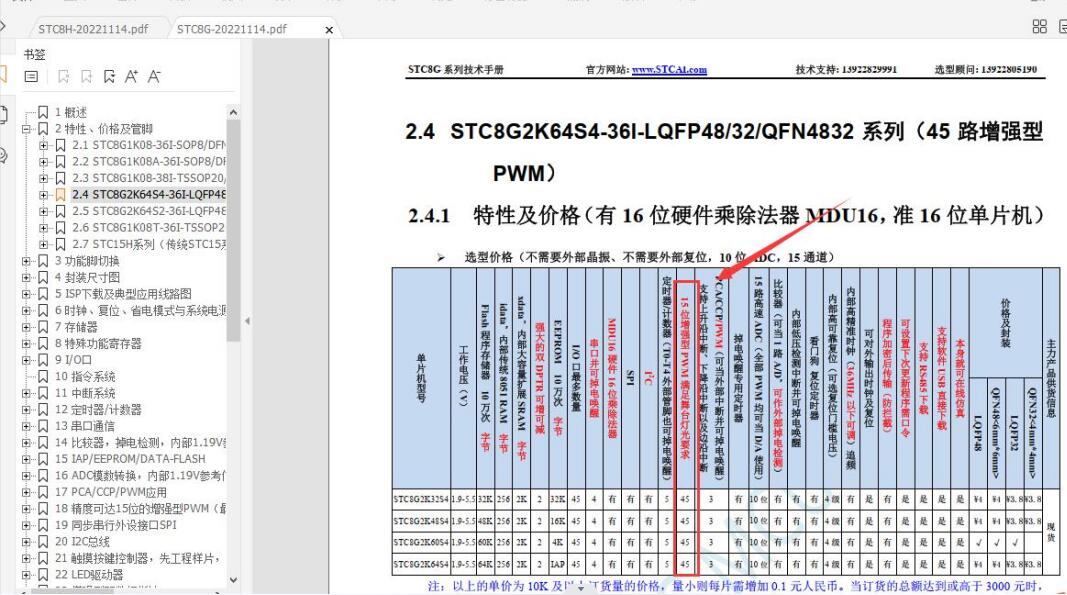Open the bookmarks sidebar panel icon
Screen dimensions: 1067x595
click(3, 74)
